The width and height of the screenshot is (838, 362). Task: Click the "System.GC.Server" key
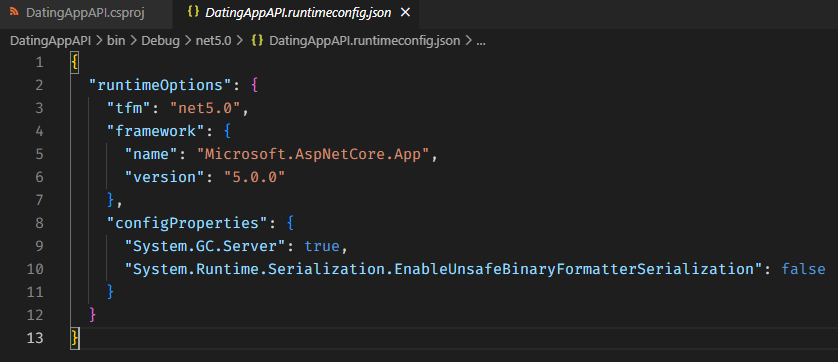click(205, 246)
